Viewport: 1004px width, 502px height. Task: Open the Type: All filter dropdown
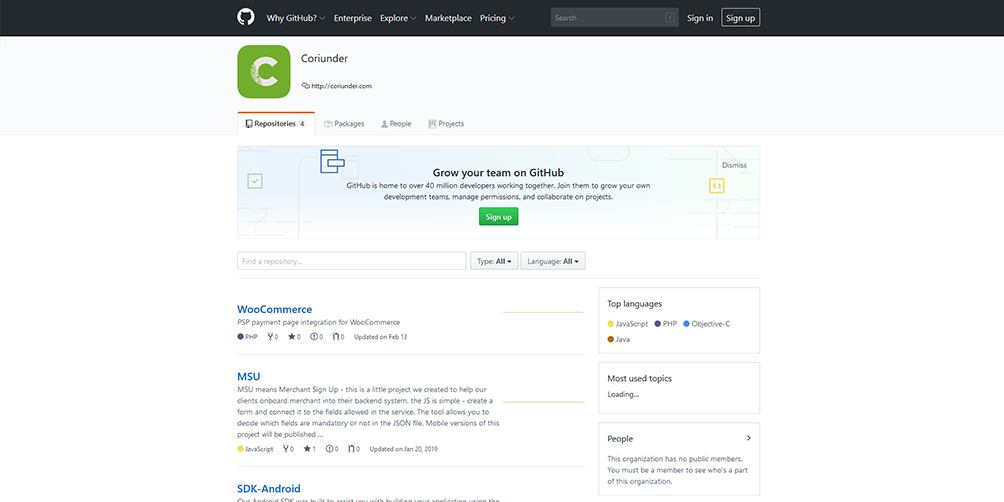(494, 261)
